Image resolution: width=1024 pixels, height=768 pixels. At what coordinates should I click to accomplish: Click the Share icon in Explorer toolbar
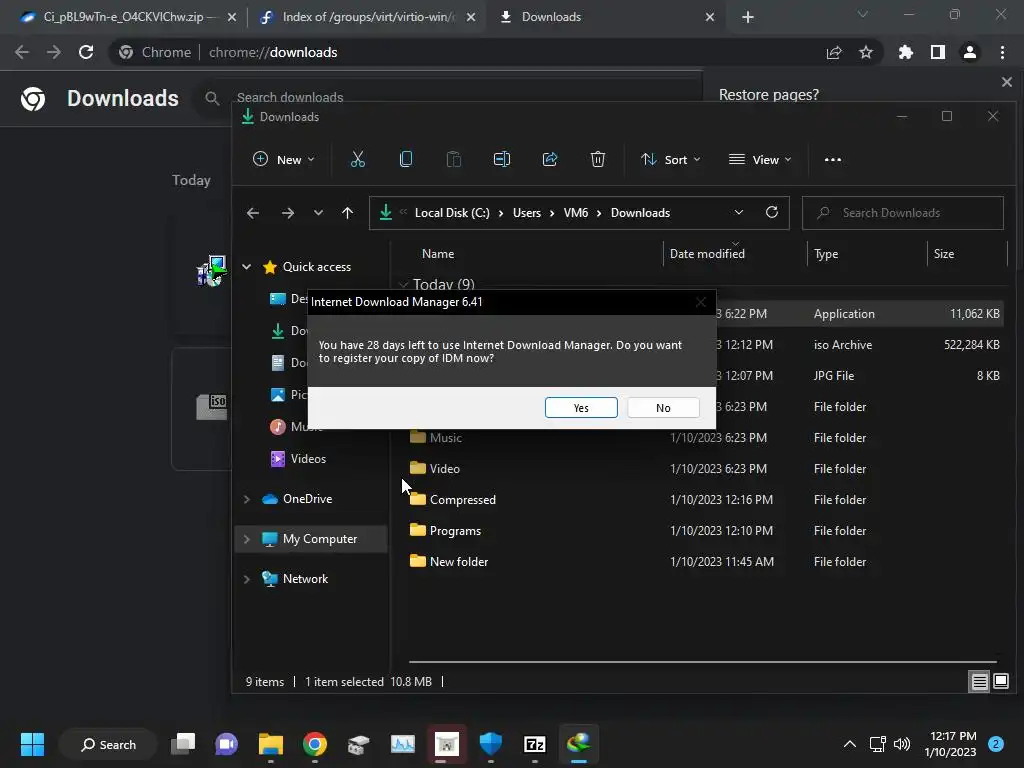pyautogui.click(x=550, y=159)
